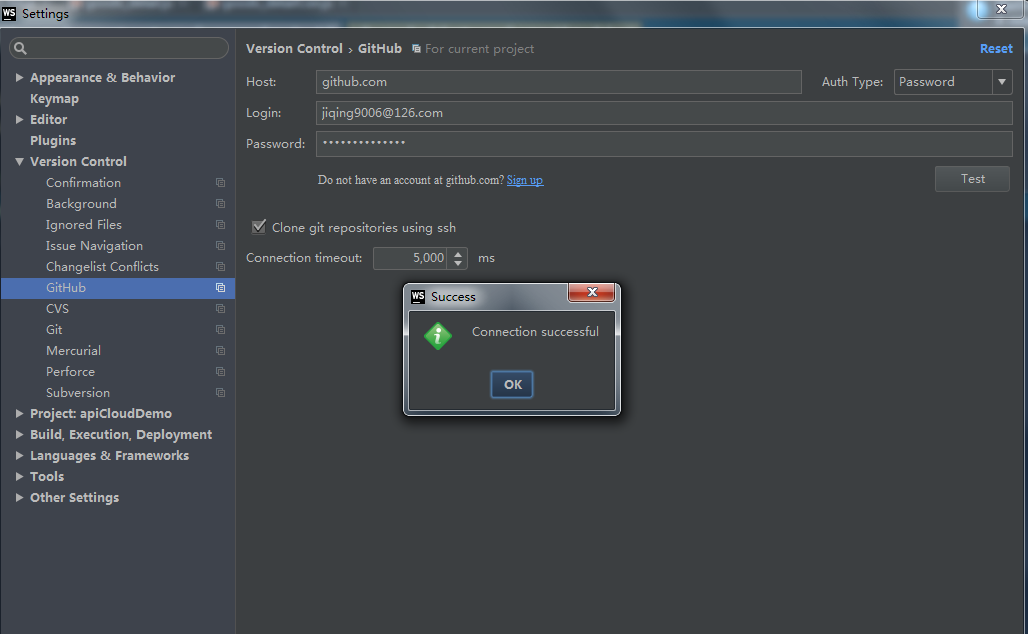This screenshot has height=634, width=1028.
Task: Expand the Other Settings section
Action: tap(19, 498)
